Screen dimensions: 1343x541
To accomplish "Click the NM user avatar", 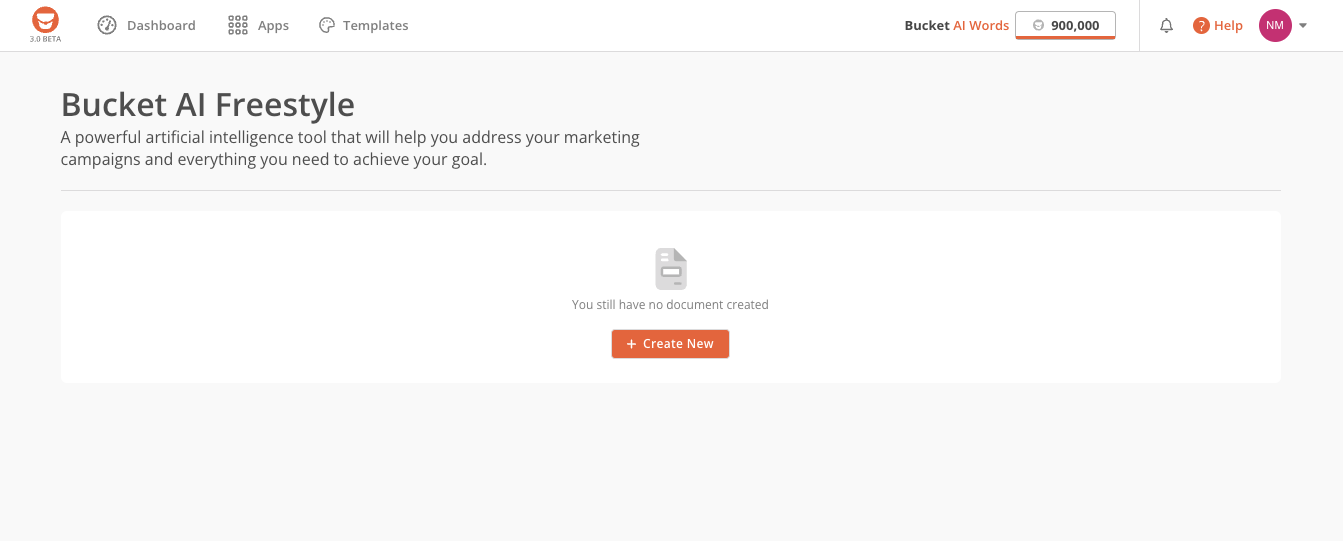I will (x=1275, y=25).
